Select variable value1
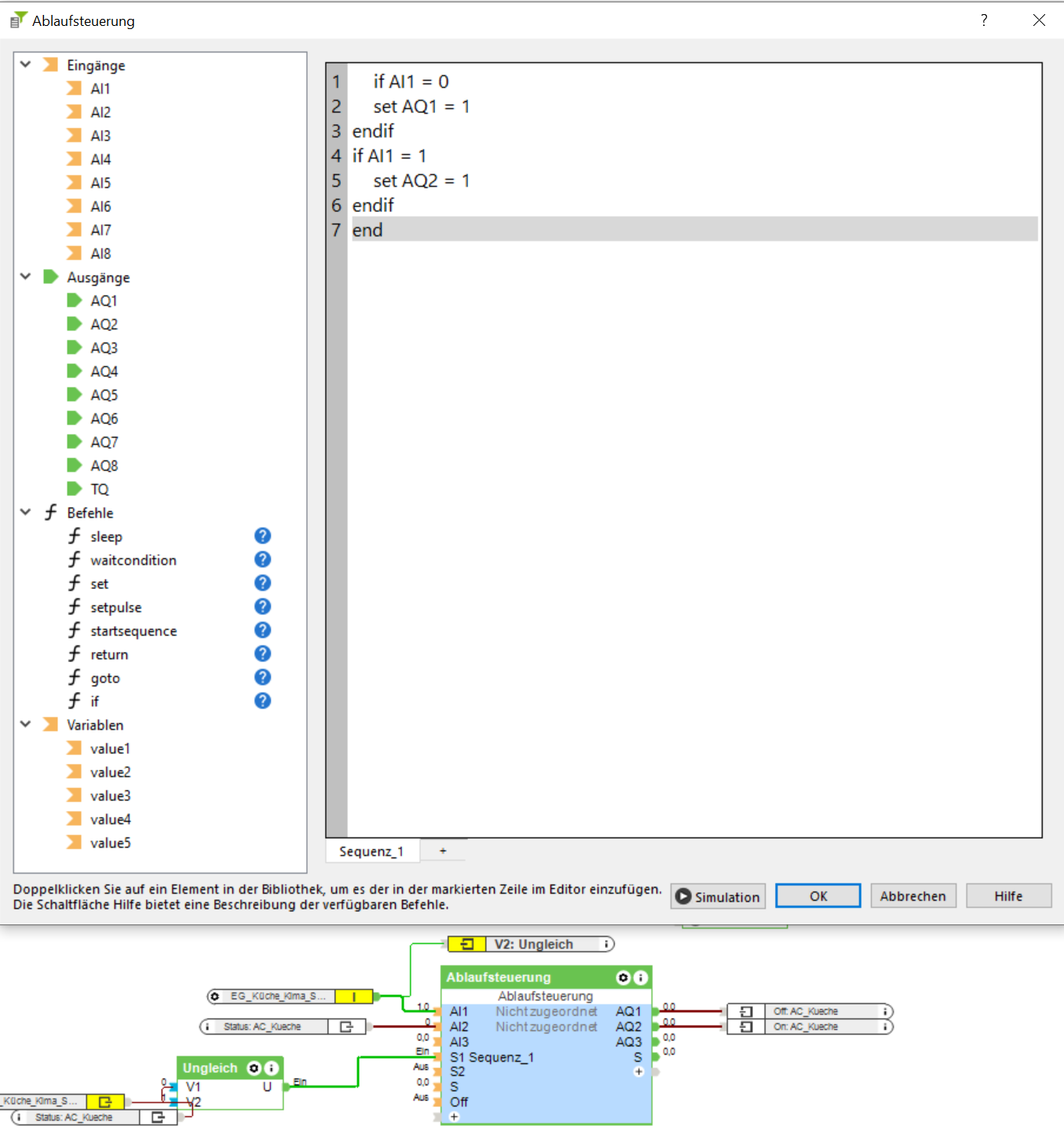1064x1131 pixels. click(x=110, y=749)
